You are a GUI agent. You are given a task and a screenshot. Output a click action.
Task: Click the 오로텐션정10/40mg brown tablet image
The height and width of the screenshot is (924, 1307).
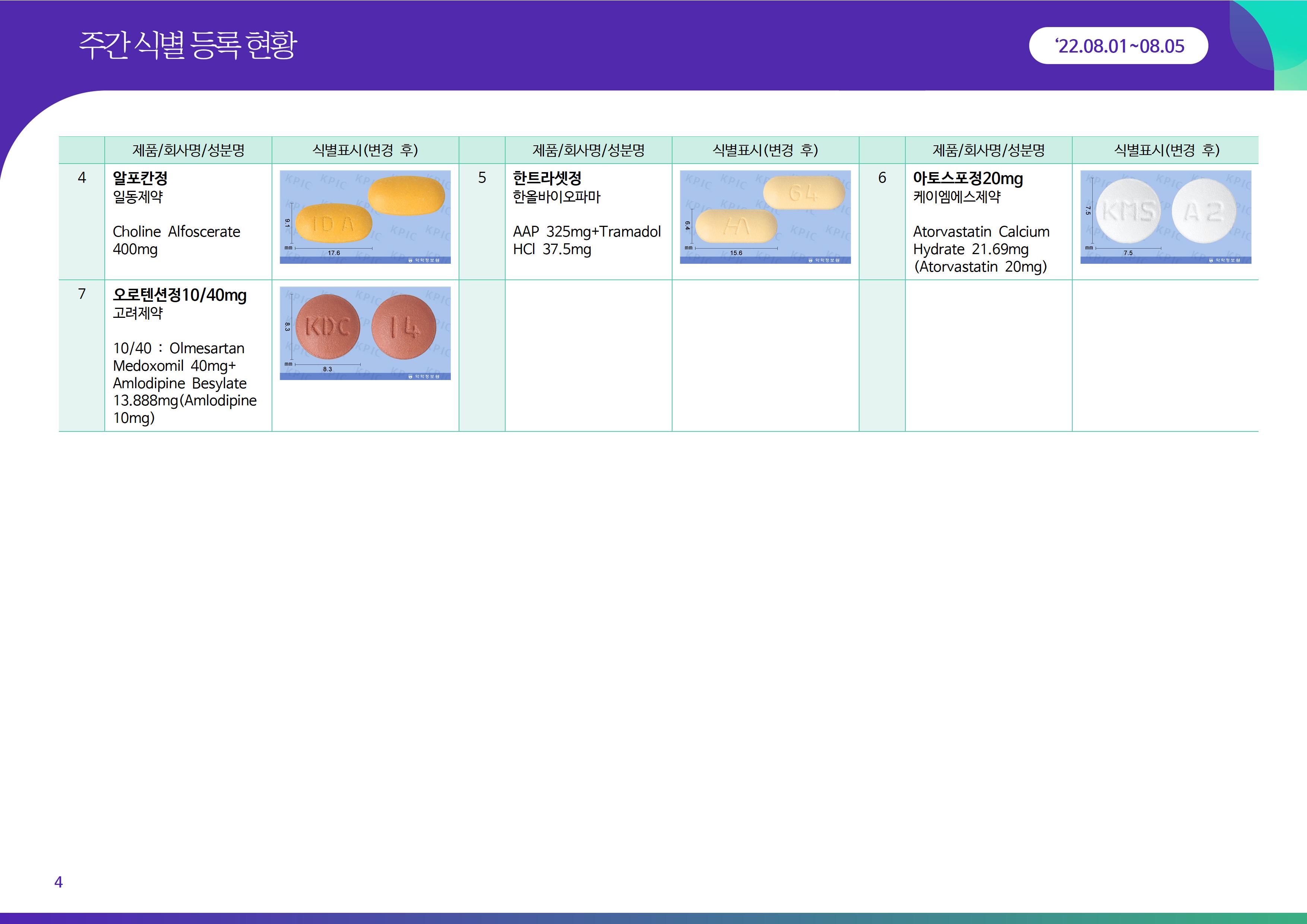[x=365, y=333]
